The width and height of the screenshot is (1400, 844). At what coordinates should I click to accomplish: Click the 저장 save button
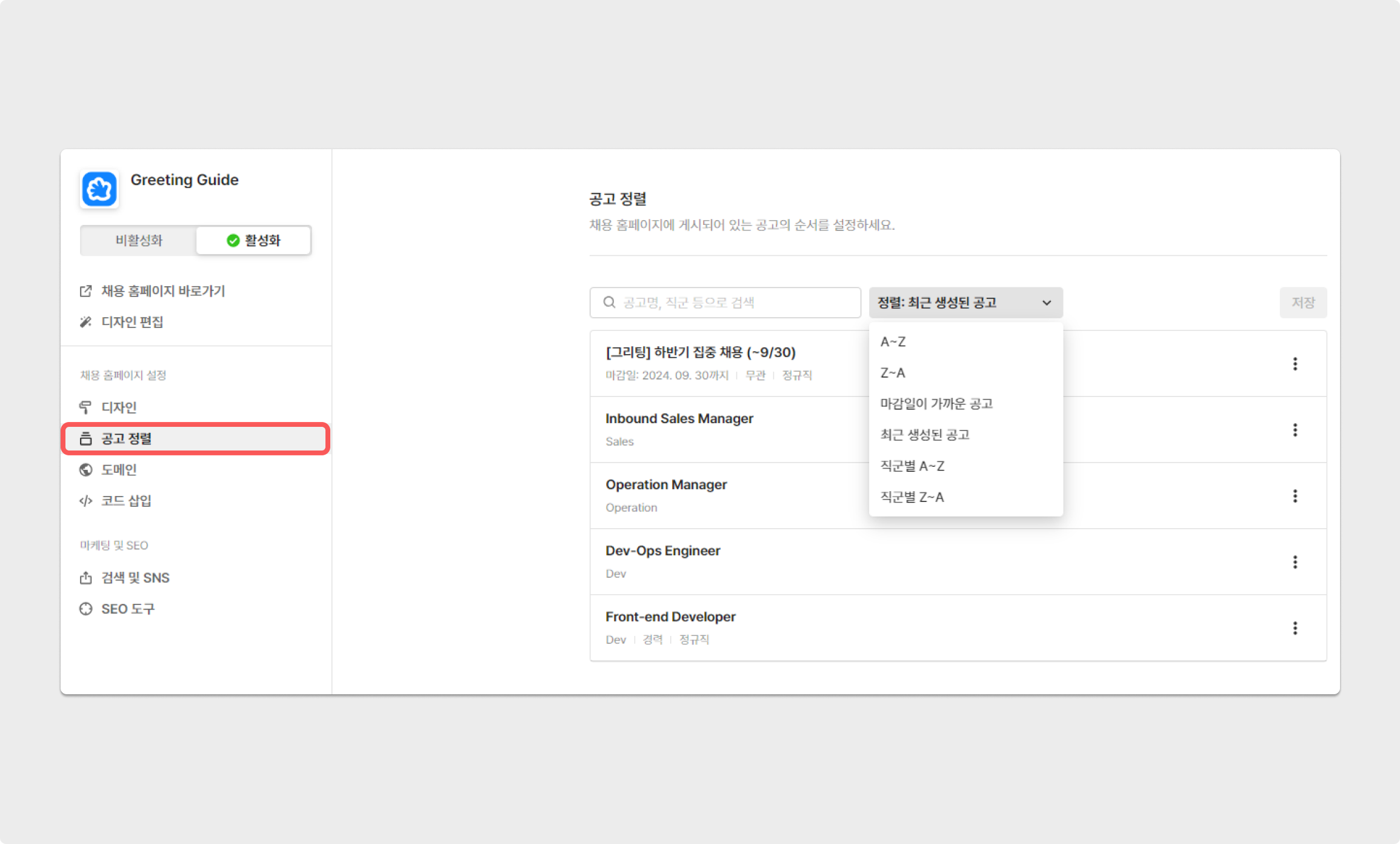(1303, 303)
